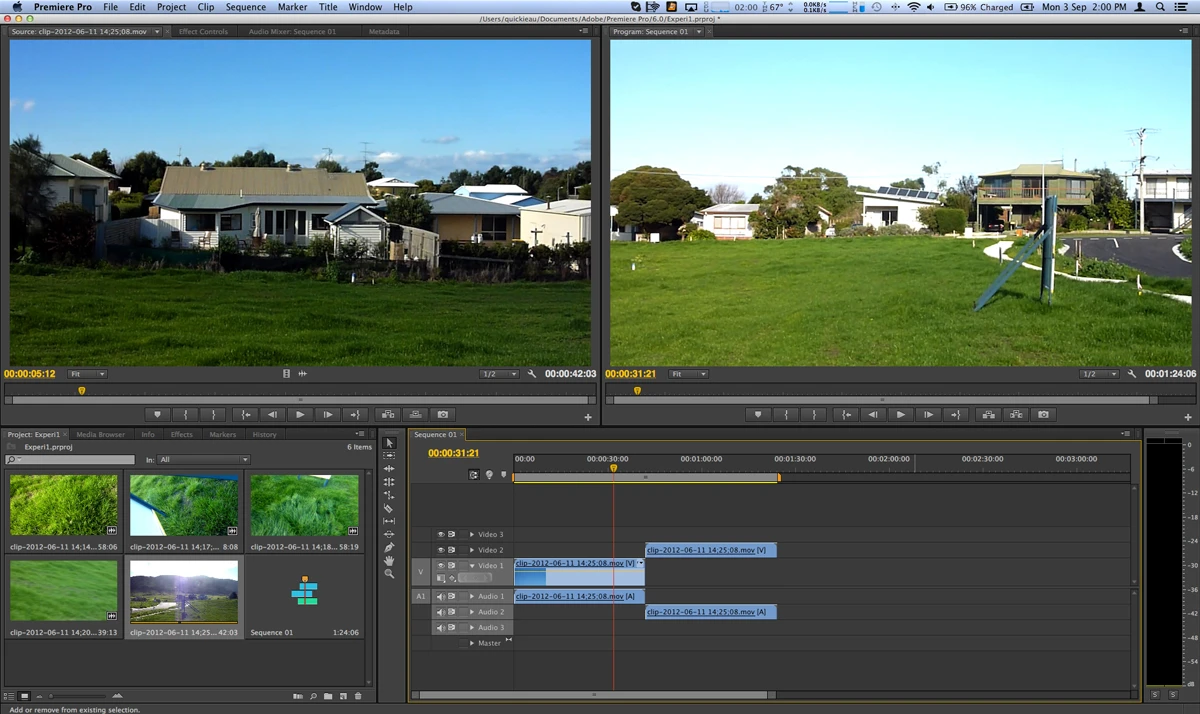Viewport: 1200px width, 714px height.
Task: Open the In: All dropdown in Project panel
Action: click(204, 460)
